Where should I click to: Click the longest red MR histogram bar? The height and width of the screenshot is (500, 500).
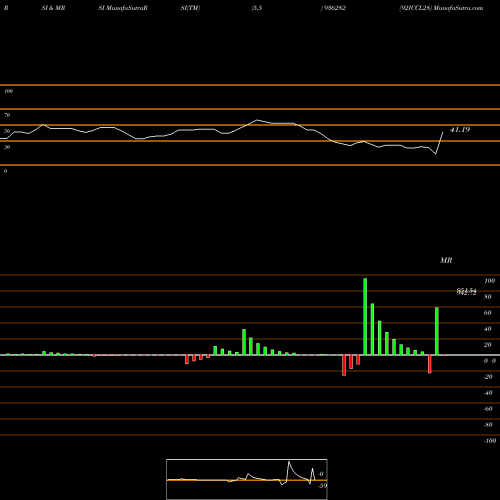(x=344, y=365)
